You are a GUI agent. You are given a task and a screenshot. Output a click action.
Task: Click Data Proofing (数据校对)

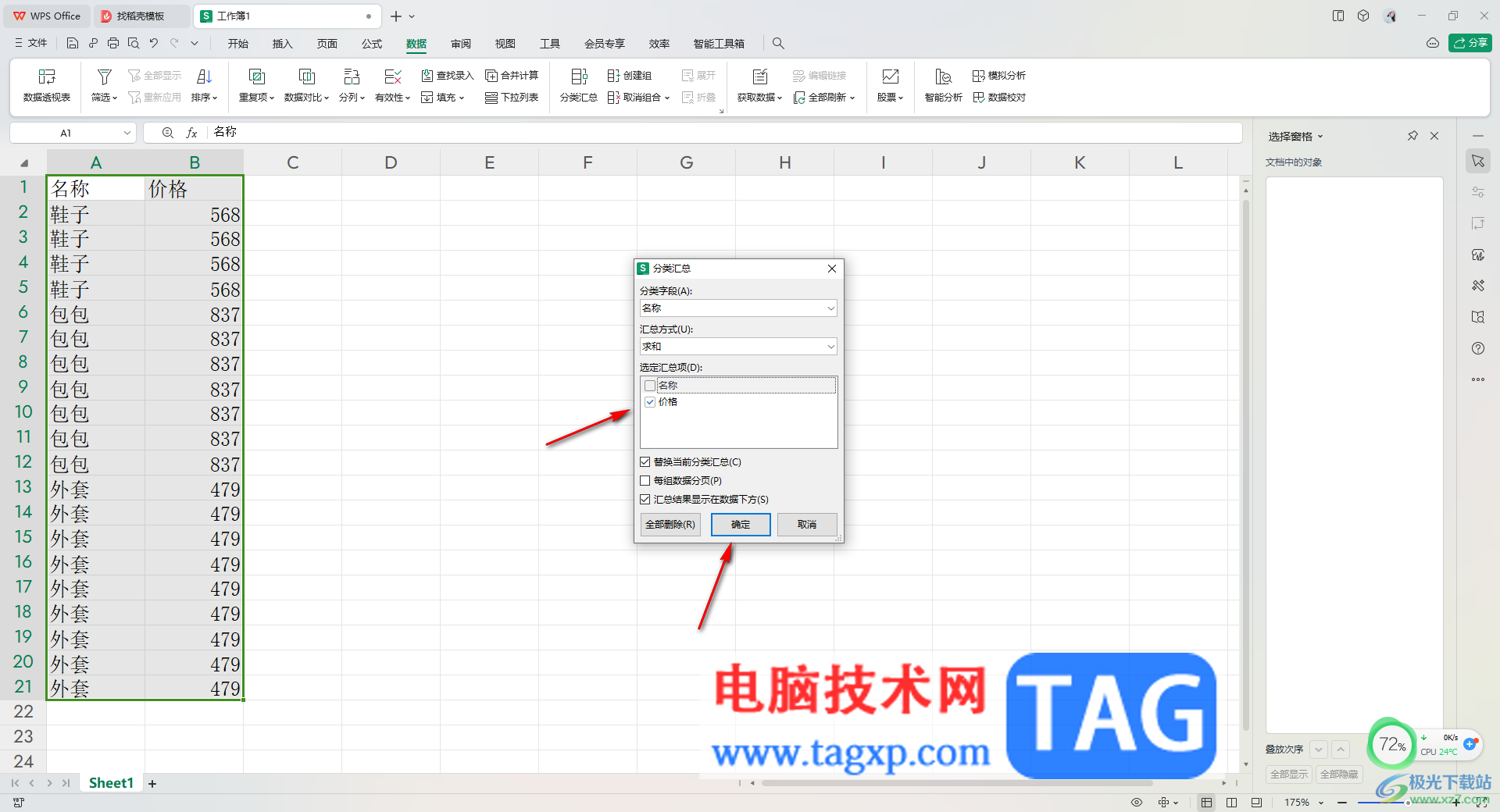coord(999,98)
